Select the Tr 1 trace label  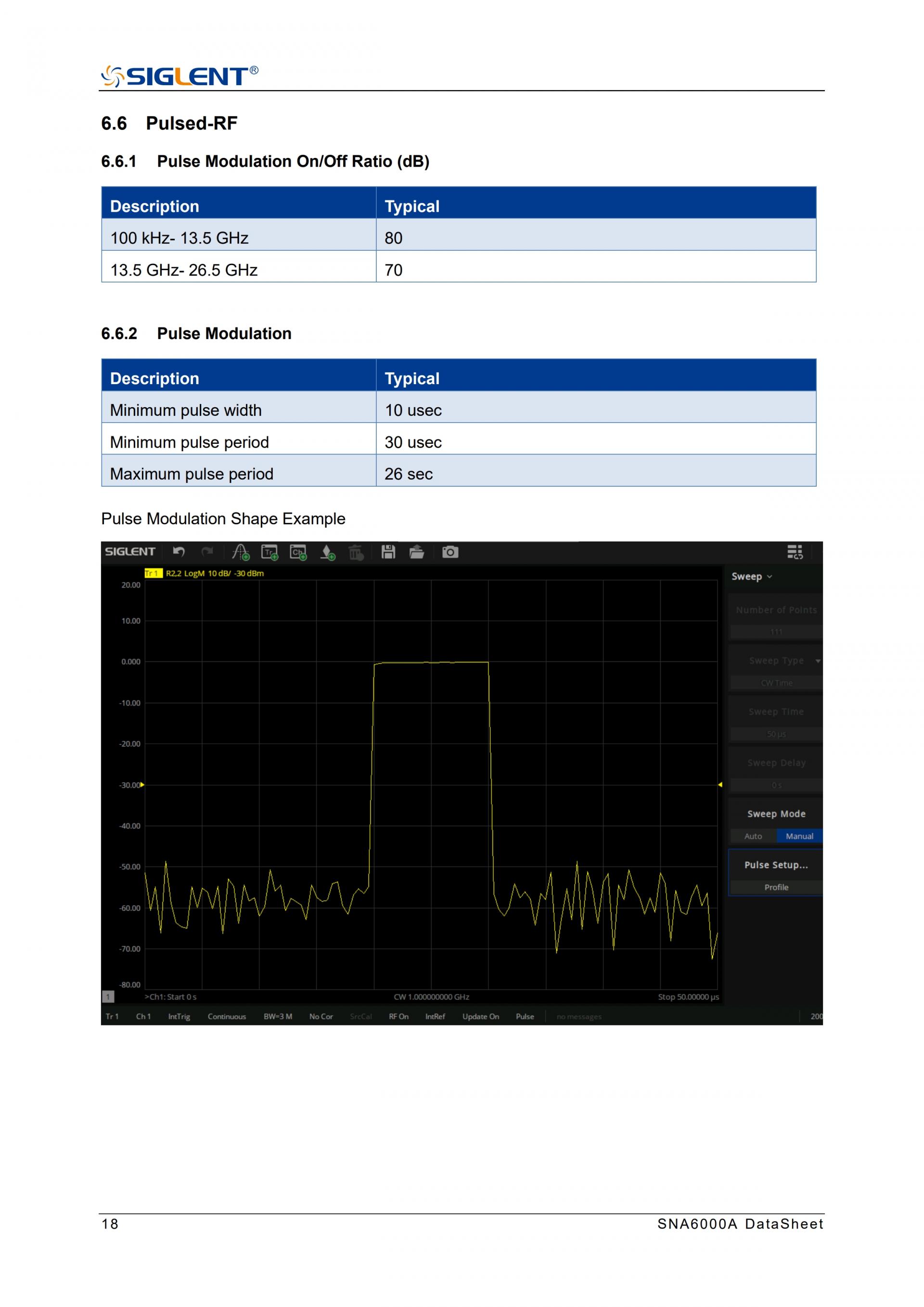pyautogui.click(x=153, y=573)
